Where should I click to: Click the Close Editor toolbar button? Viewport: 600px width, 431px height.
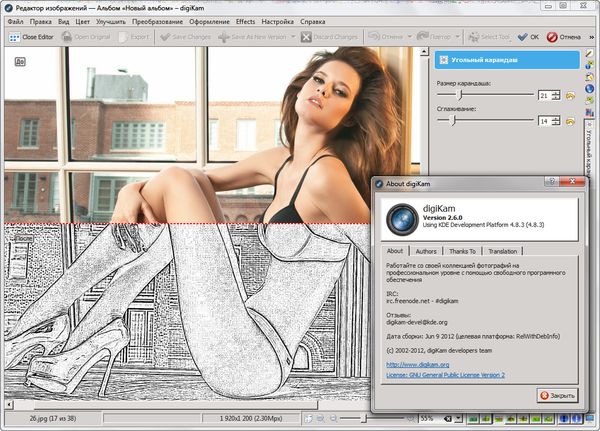click(31, 37)
